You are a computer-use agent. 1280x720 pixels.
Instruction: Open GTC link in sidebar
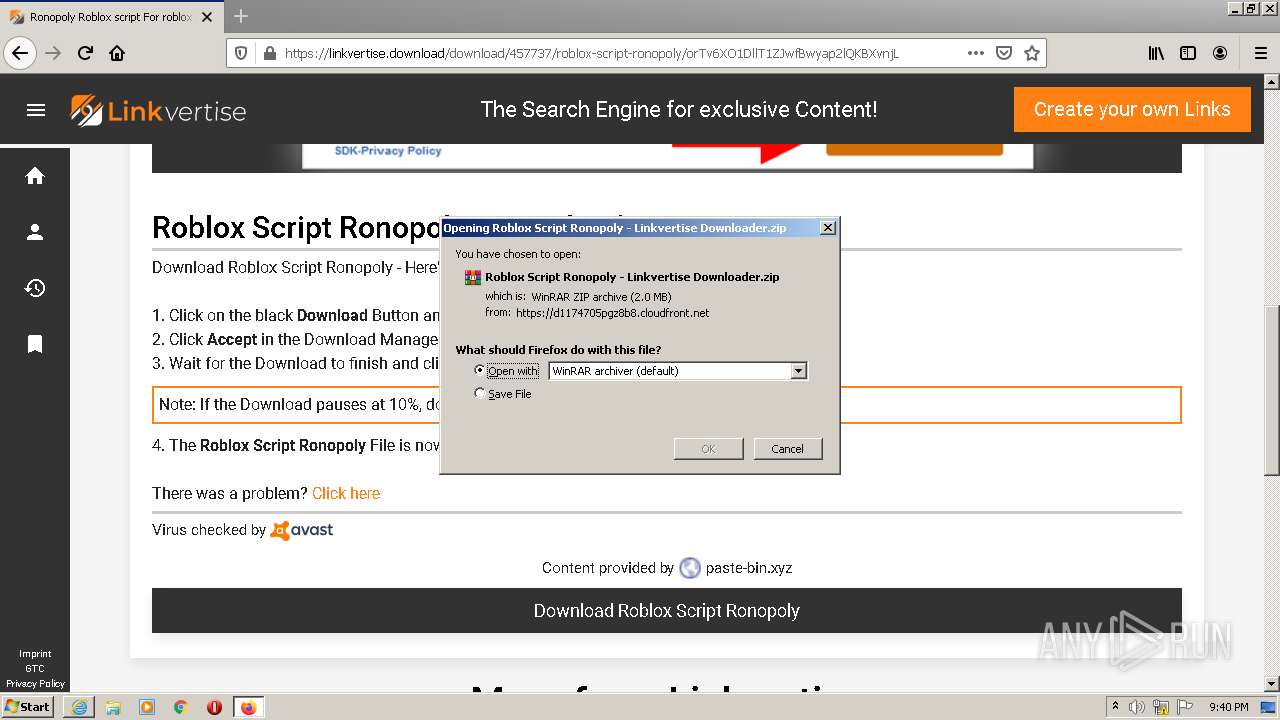tap(35, 669)
